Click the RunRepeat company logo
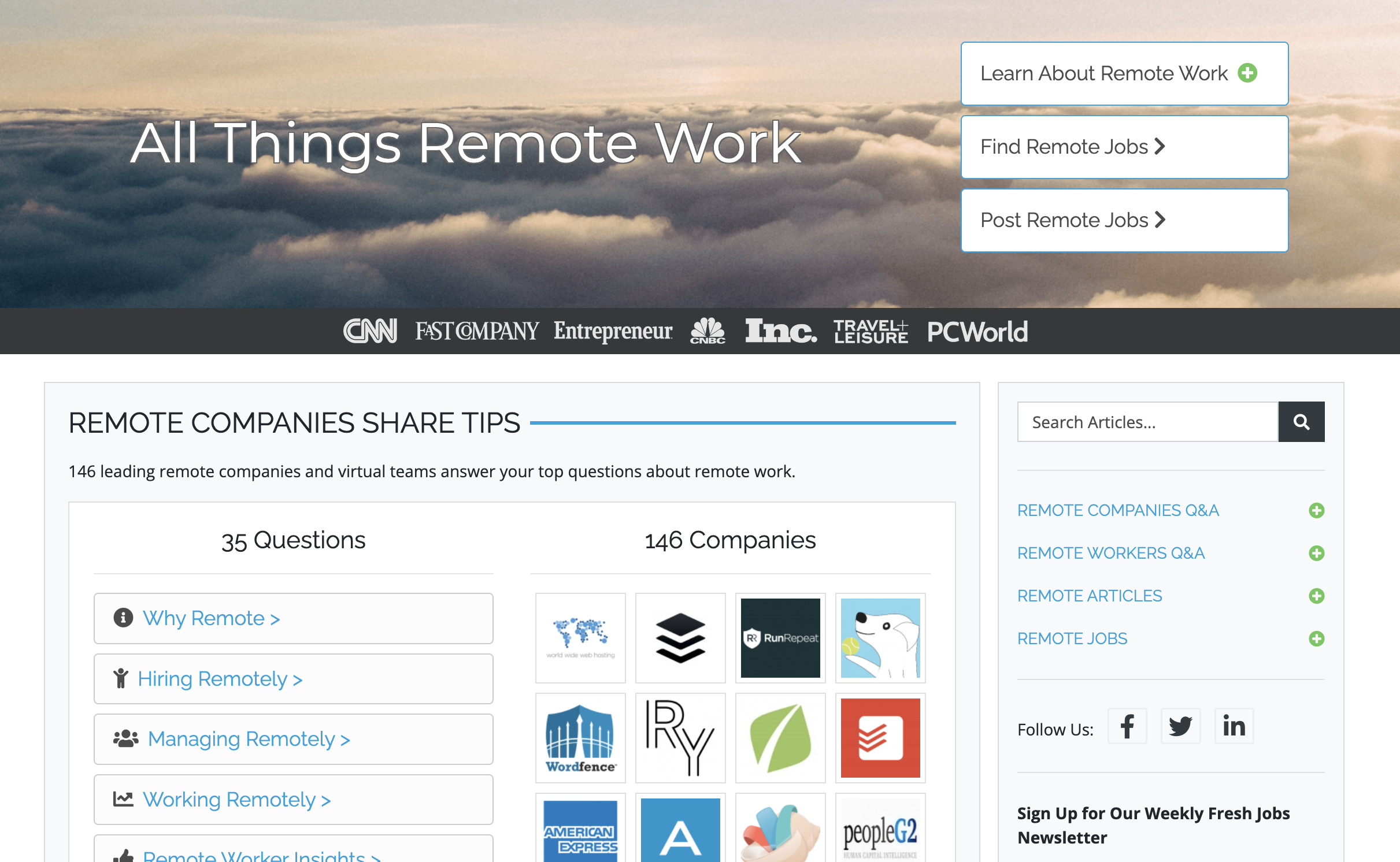Screen dimensions: 1400x862 (x=780, y=638)
